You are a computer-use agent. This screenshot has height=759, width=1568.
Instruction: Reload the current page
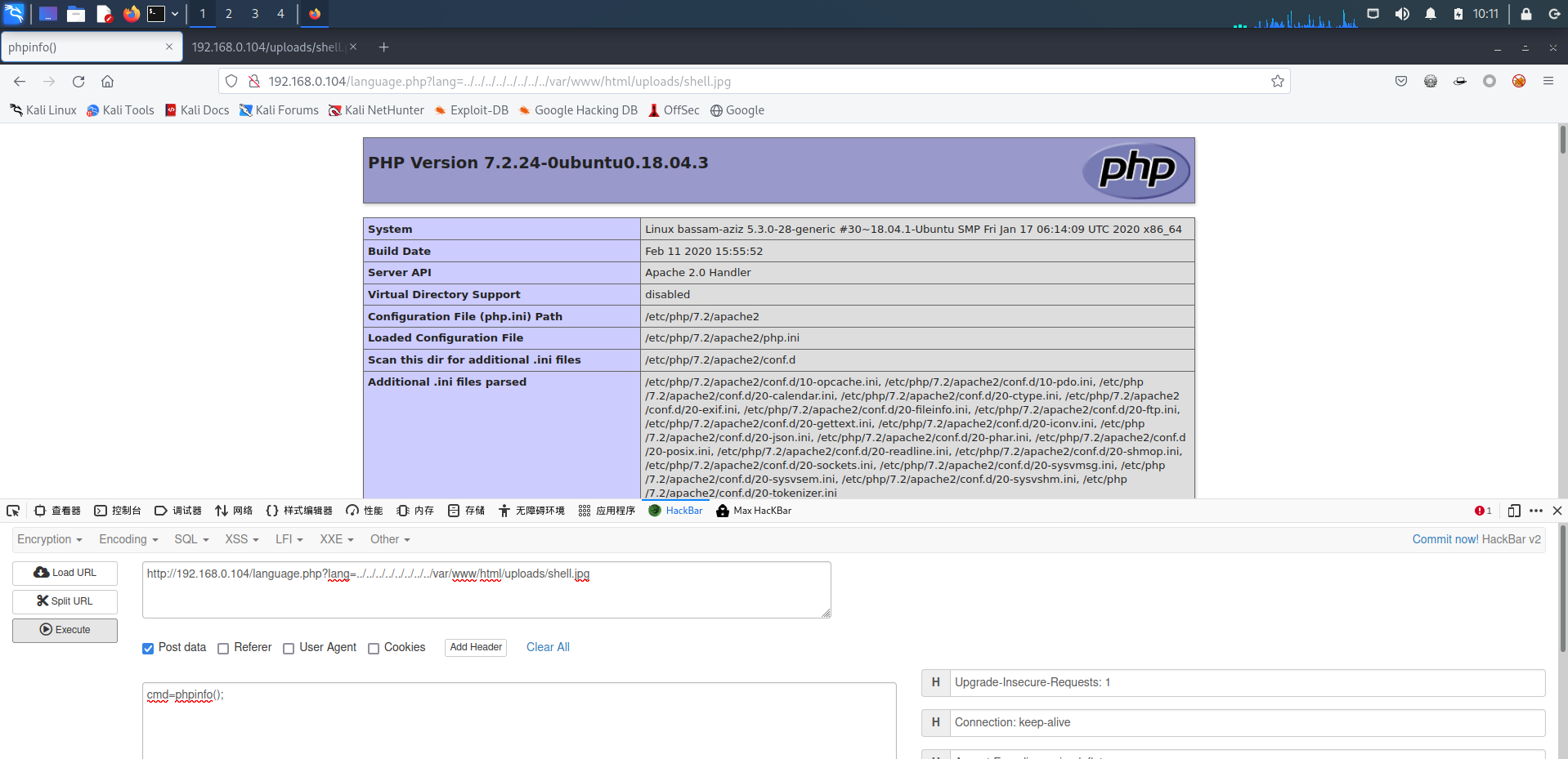tap(78, 81)
